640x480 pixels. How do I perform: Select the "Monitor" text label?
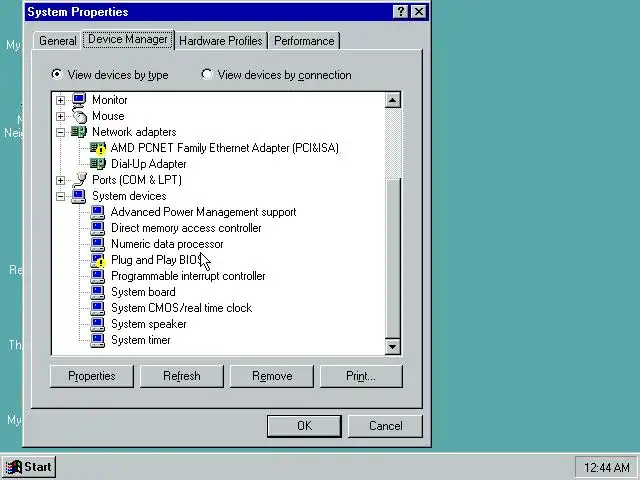[110, 100]
